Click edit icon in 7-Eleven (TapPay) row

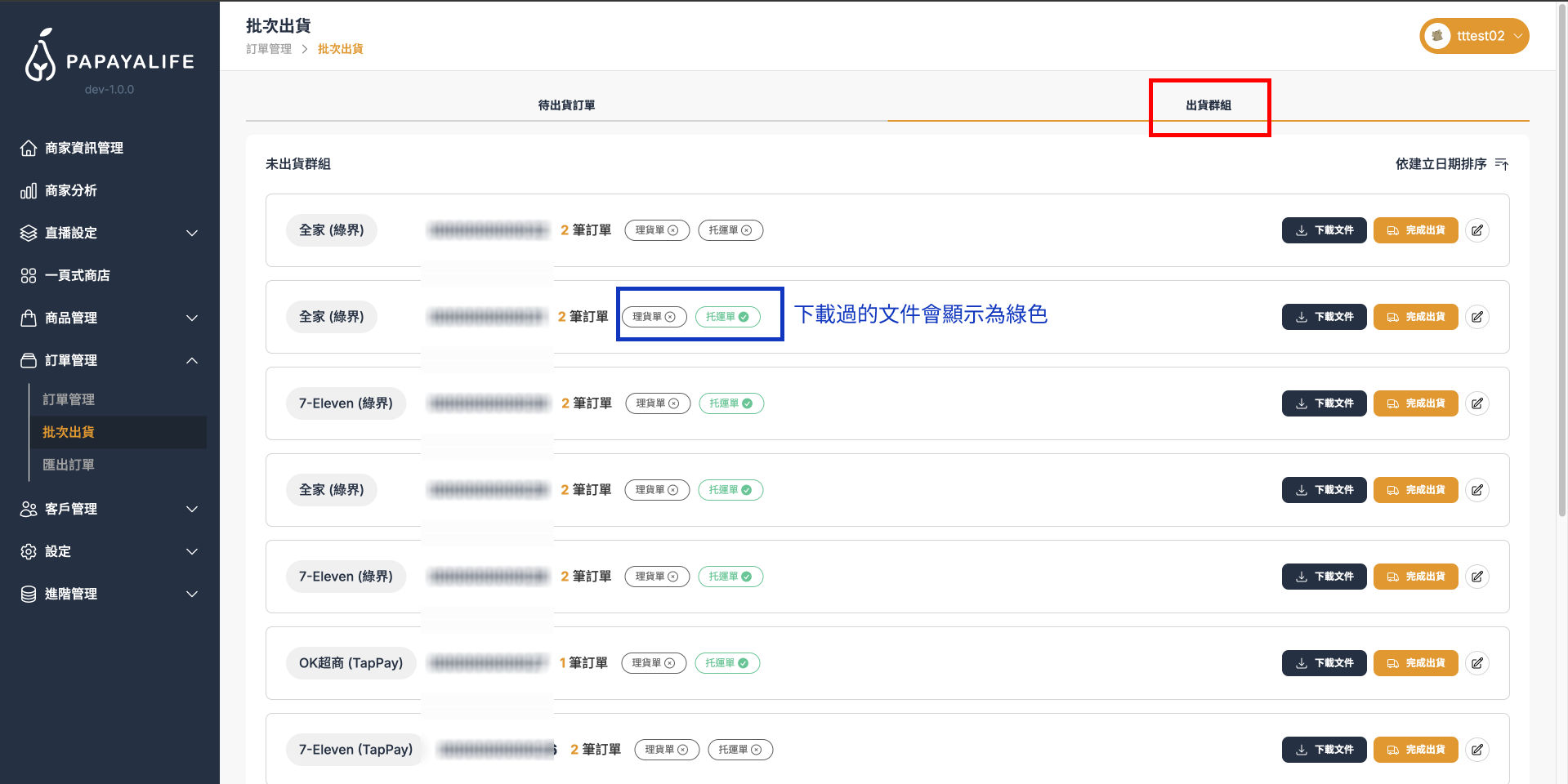(x=1476, y=750)
